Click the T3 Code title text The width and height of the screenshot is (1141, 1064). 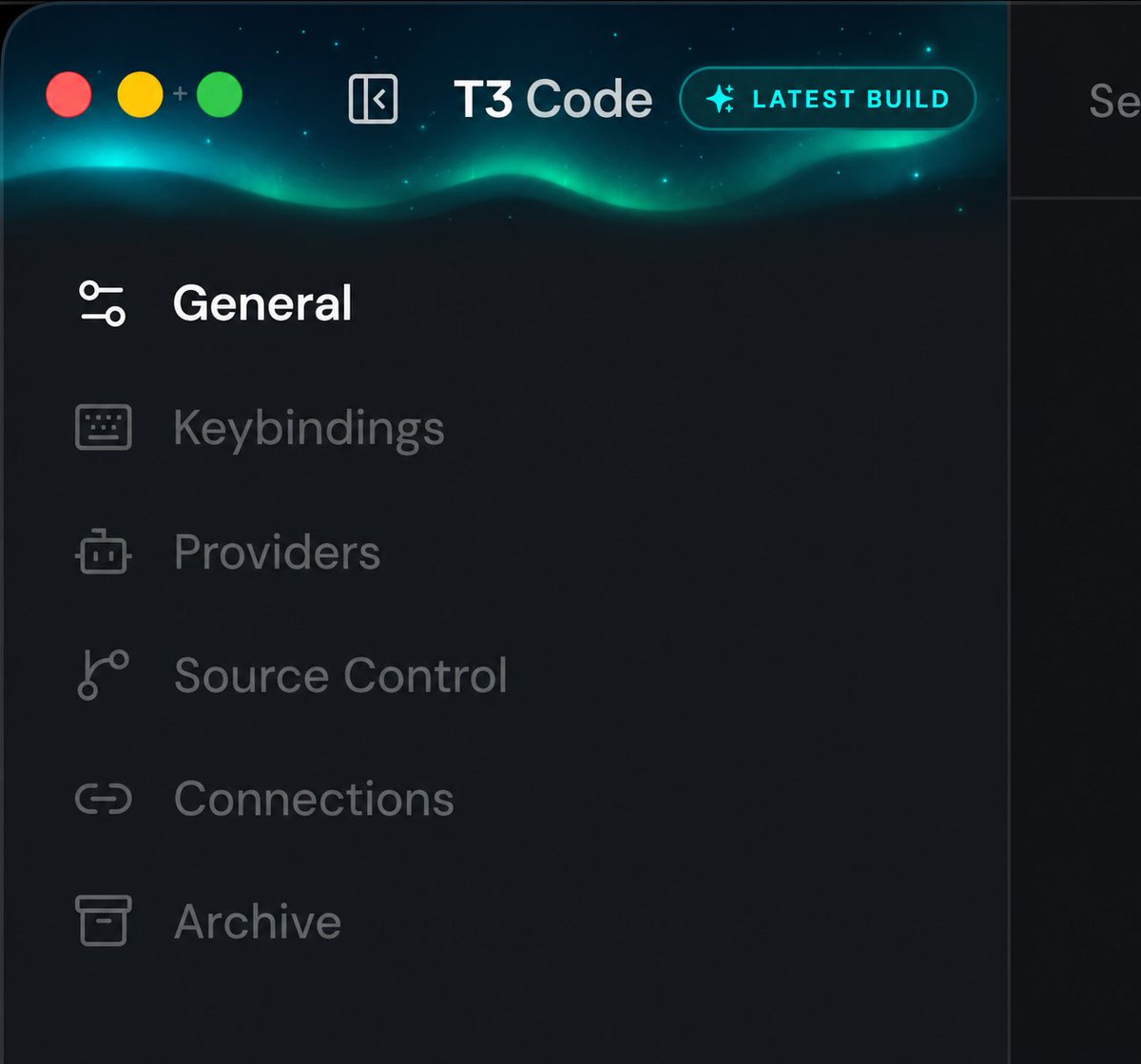[x=552, y=99]
